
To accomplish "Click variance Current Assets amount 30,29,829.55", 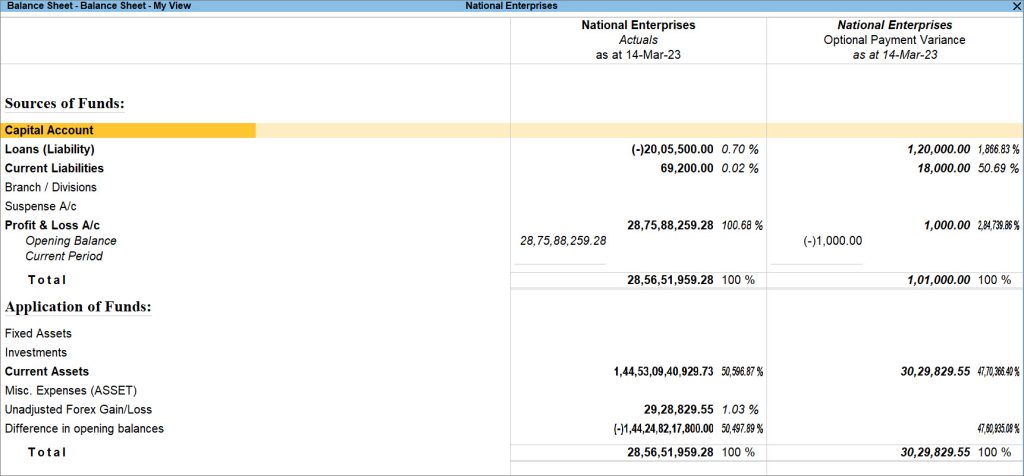I will point(935,372).
